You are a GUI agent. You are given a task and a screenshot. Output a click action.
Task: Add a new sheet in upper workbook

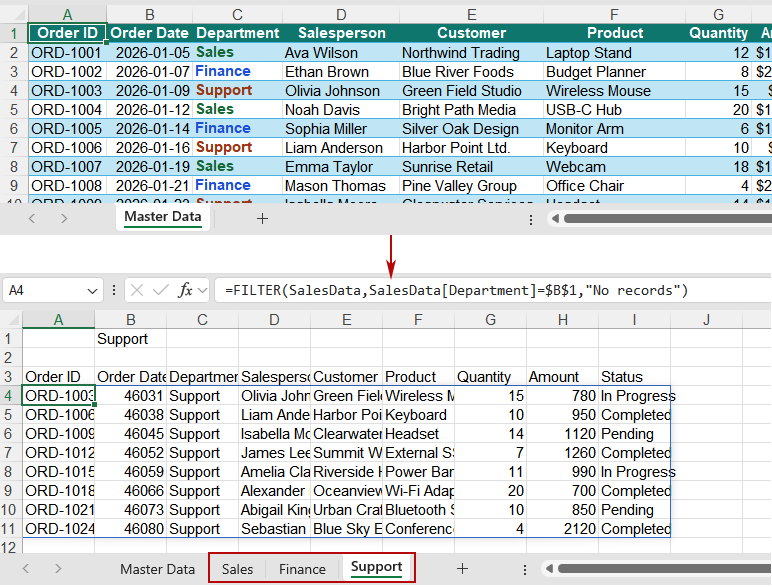262,219
